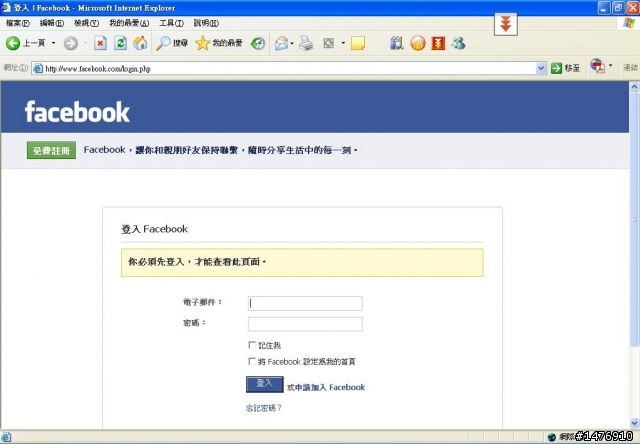This screenshot has height=444, width=640.
Task: Click the 申請加入 Facebook link
Action: tap(330, 387)
